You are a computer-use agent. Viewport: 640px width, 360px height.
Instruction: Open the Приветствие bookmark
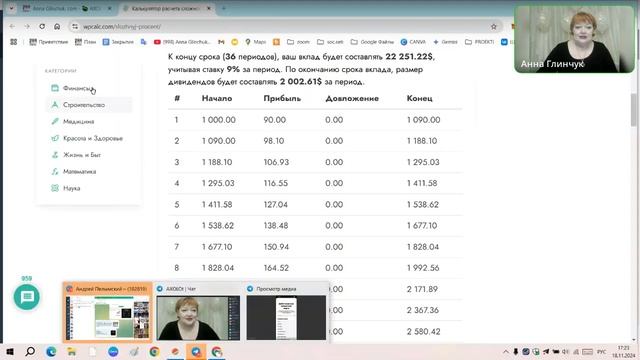[49, 42]
